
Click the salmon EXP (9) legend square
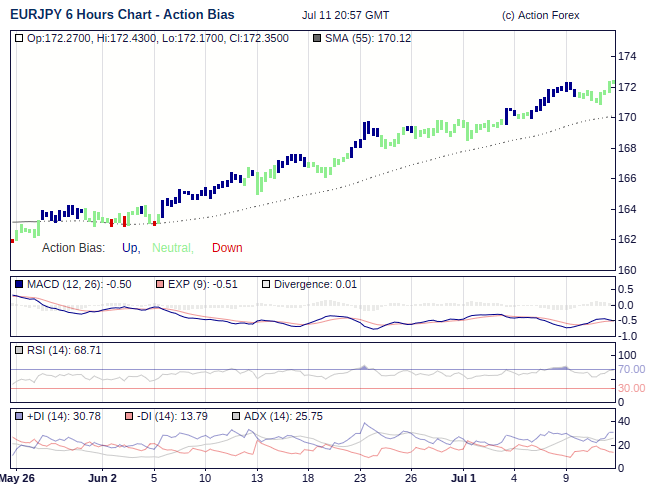click(160, 285)
